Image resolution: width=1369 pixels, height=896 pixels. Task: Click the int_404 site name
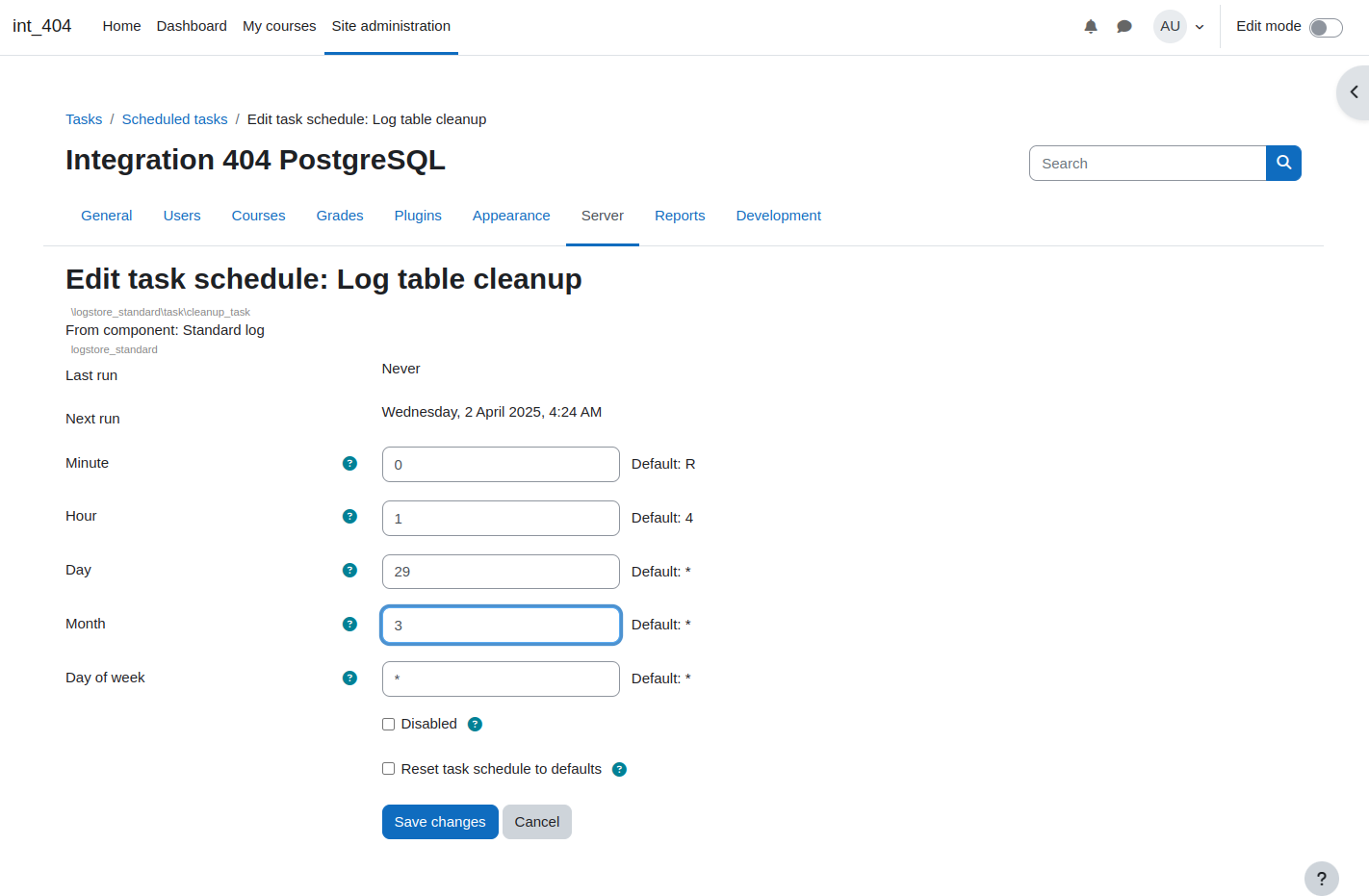pos(42,26)
